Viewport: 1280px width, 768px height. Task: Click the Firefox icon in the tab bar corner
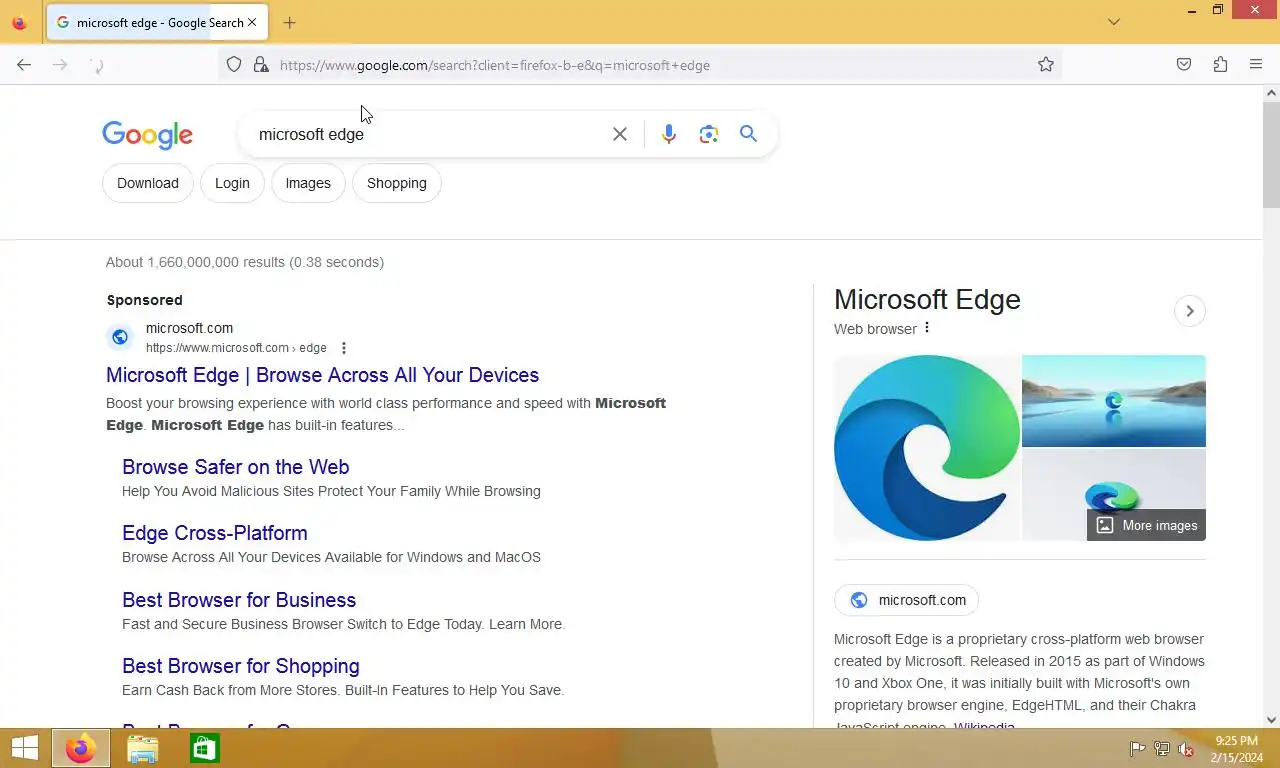[19, 22]
